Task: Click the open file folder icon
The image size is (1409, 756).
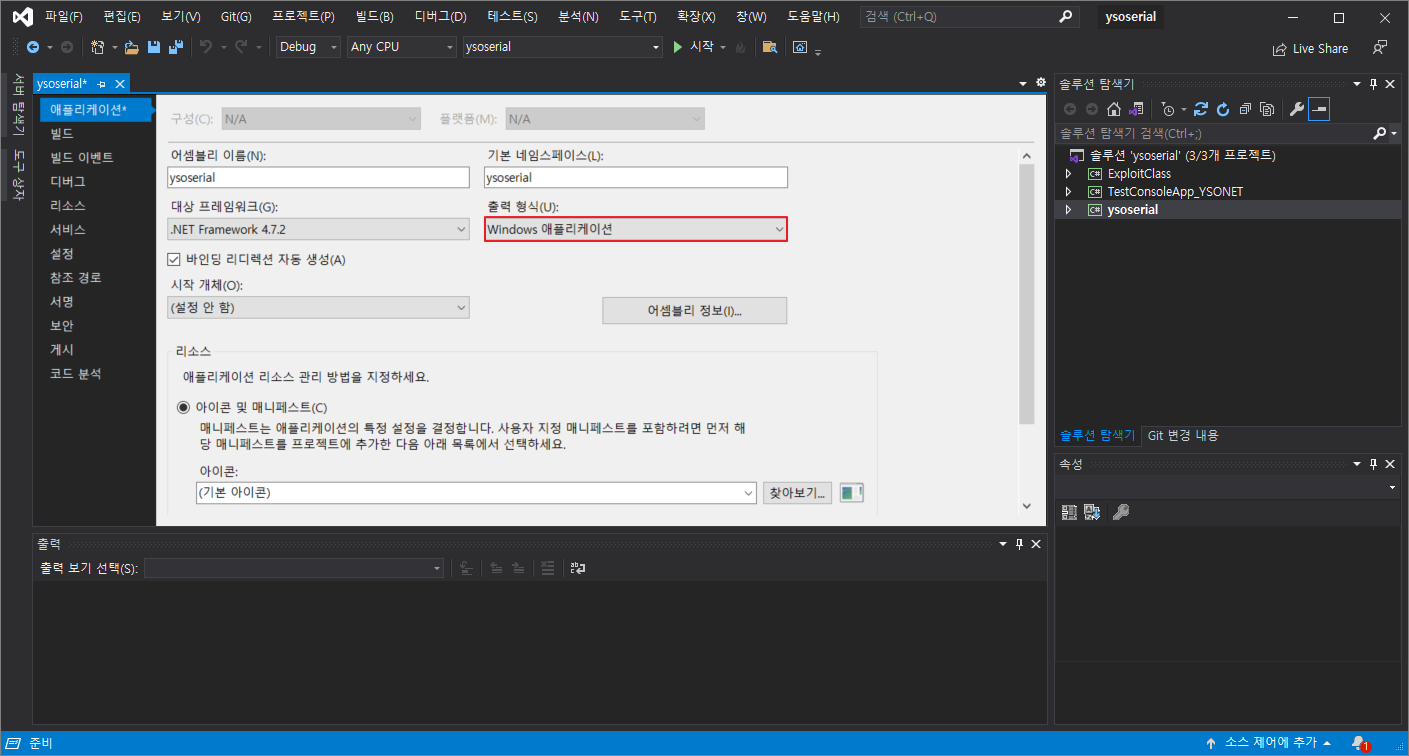Action: tap(131, 47)
